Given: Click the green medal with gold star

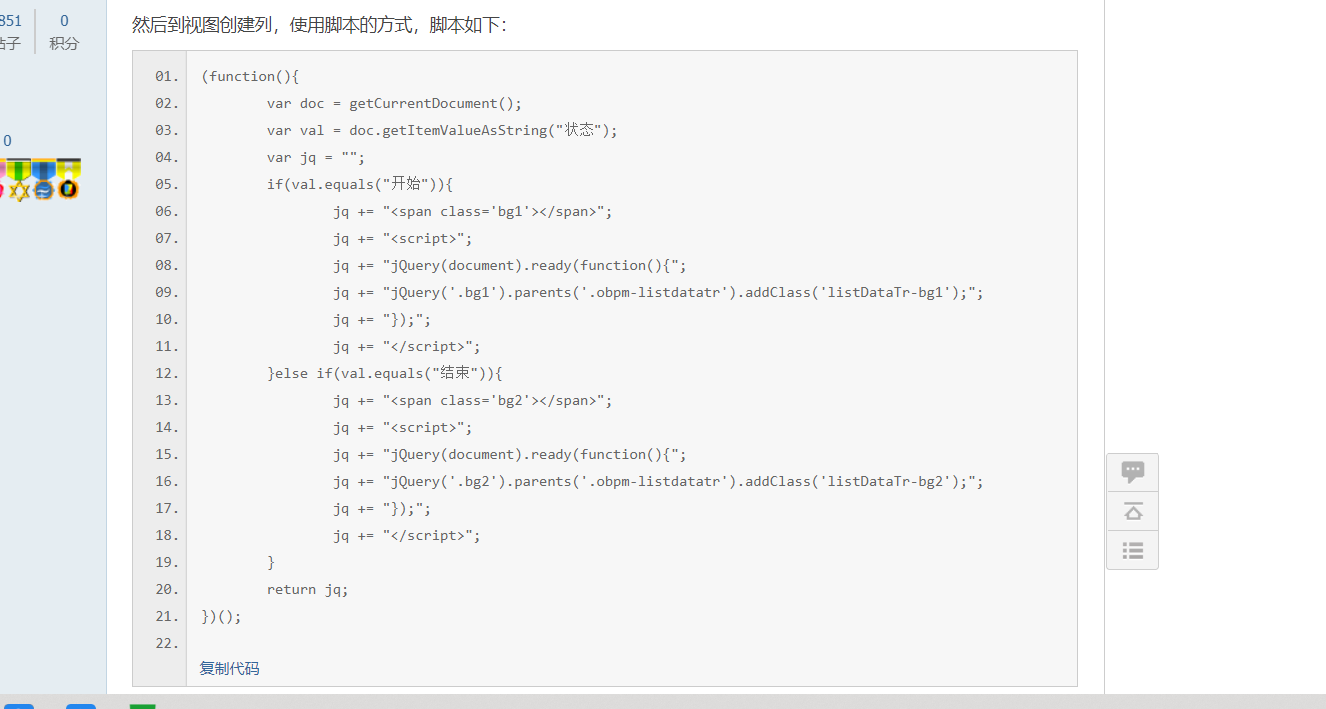Looking at the screenshot, I should (x=19, y=180).
